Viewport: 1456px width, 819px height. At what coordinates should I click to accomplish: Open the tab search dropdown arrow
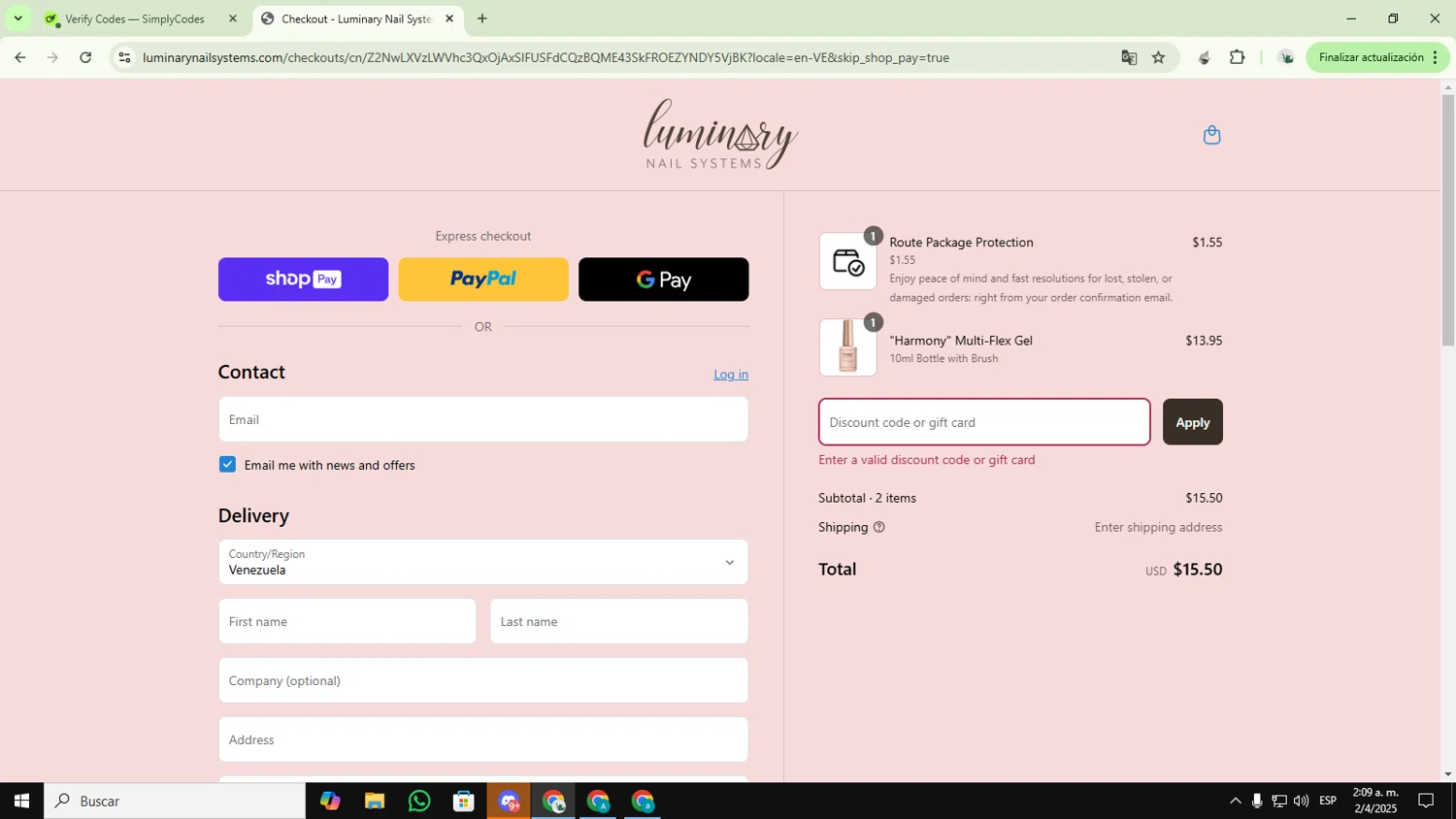17,18
